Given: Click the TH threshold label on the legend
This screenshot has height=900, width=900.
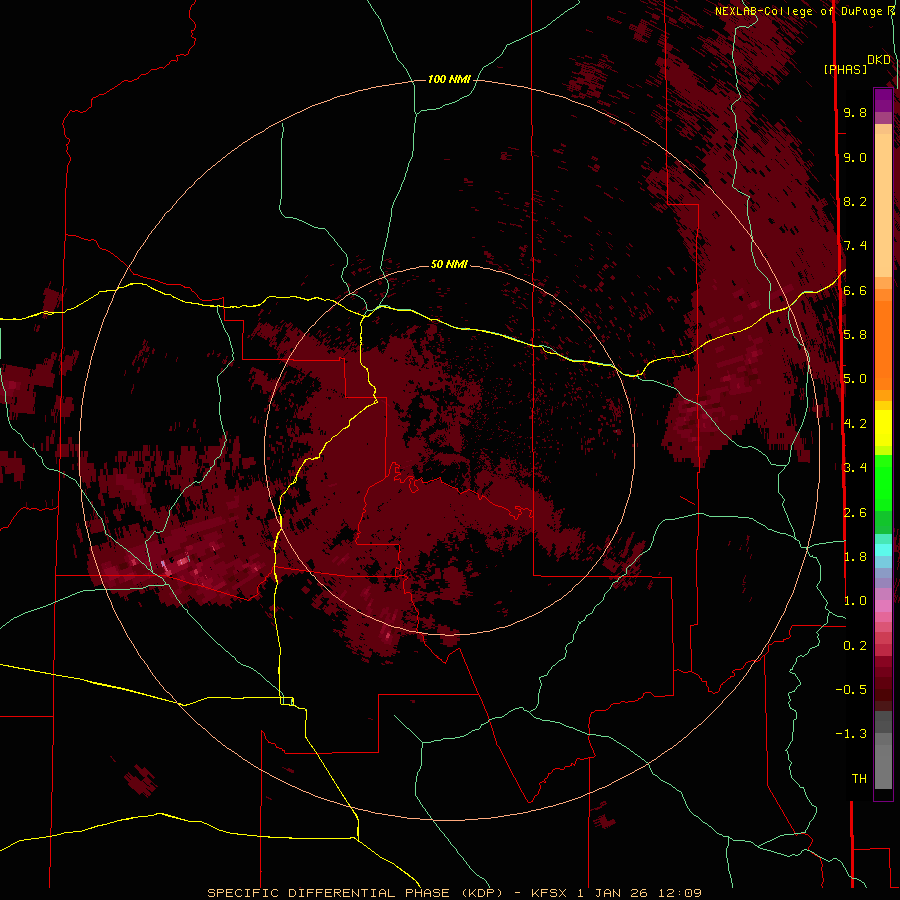Looking at the screenshot, I should pyautogui.click(x=859, y=779).
